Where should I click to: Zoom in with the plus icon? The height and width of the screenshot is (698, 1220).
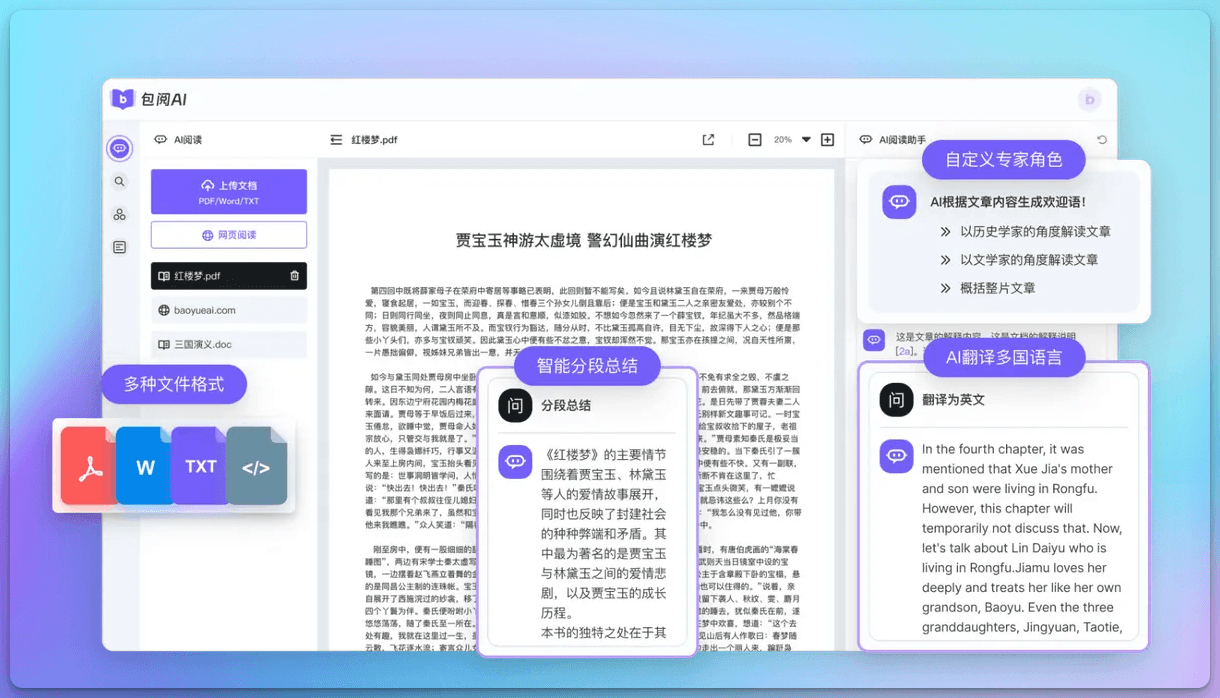(x=827, y=140)
